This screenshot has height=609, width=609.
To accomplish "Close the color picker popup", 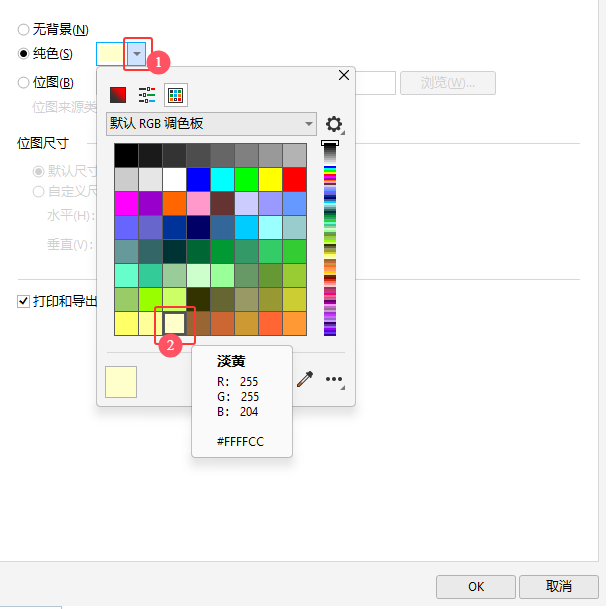I will 344,75.
